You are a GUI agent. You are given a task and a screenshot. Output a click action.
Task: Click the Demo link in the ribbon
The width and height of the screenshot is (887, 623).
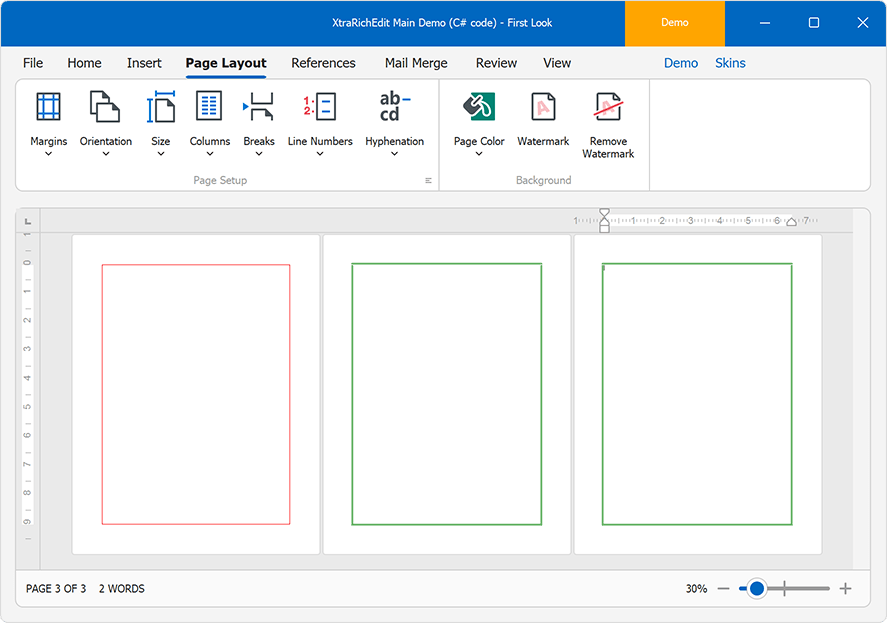coord(681,62)
